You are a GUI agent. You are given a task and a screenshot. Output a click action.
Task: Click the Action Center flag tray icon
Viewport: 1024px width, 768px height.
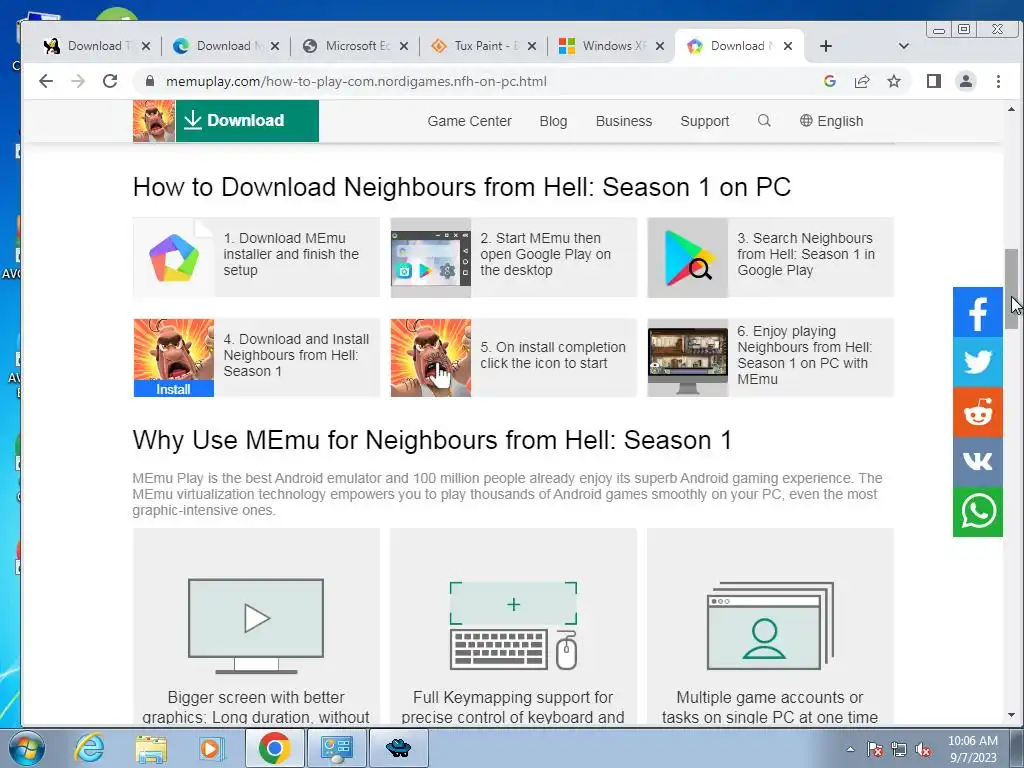874,750
